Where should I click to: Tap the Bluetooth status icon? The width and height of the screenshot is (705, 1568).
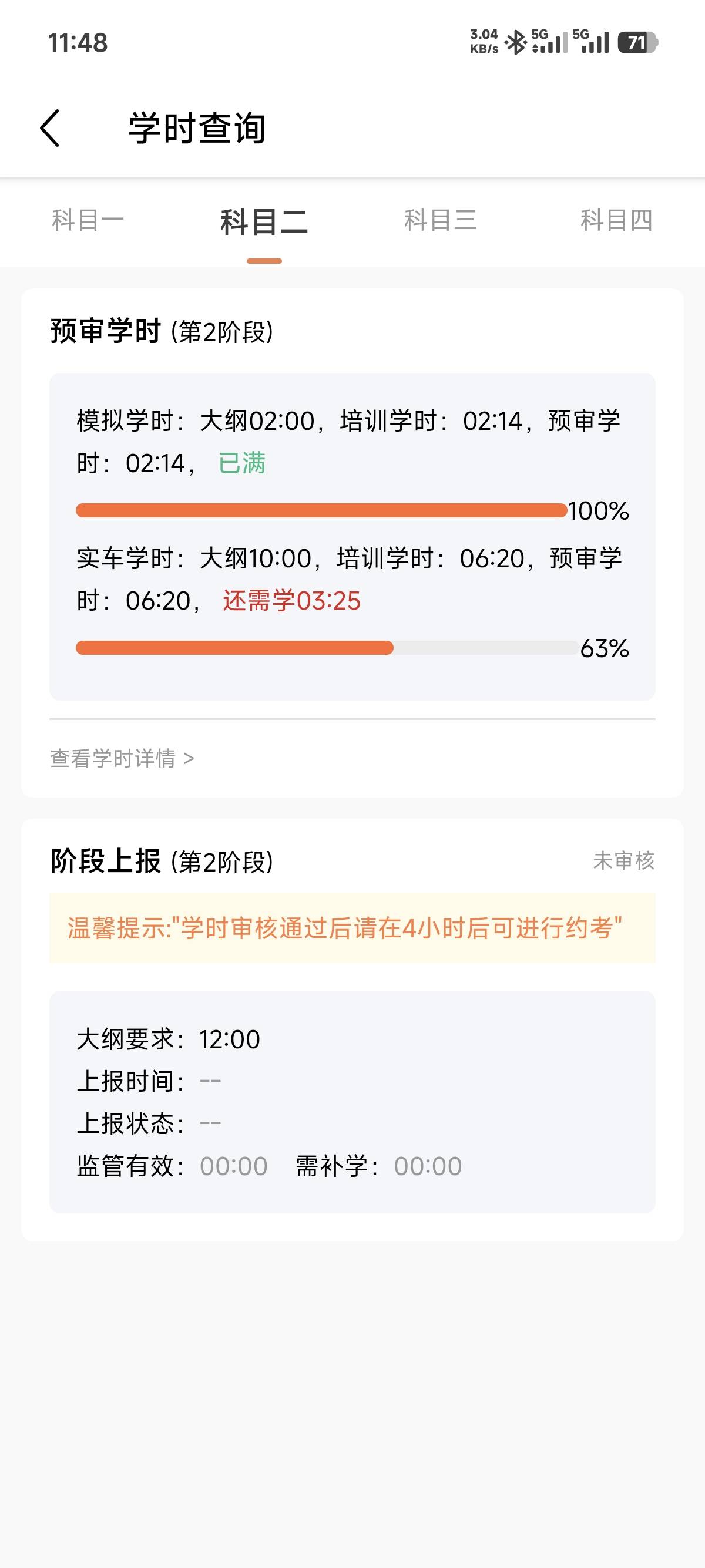(x=516, y=42)
